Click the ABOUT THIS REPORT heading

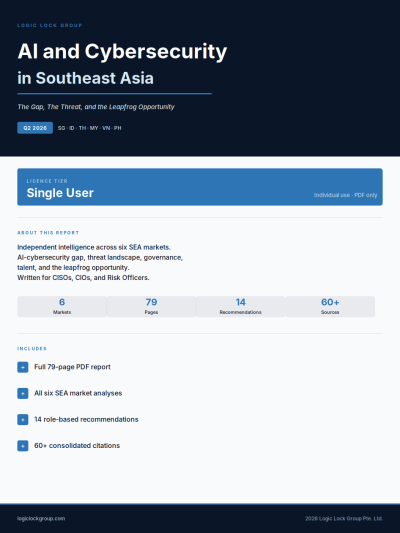[x=48, y=233]
